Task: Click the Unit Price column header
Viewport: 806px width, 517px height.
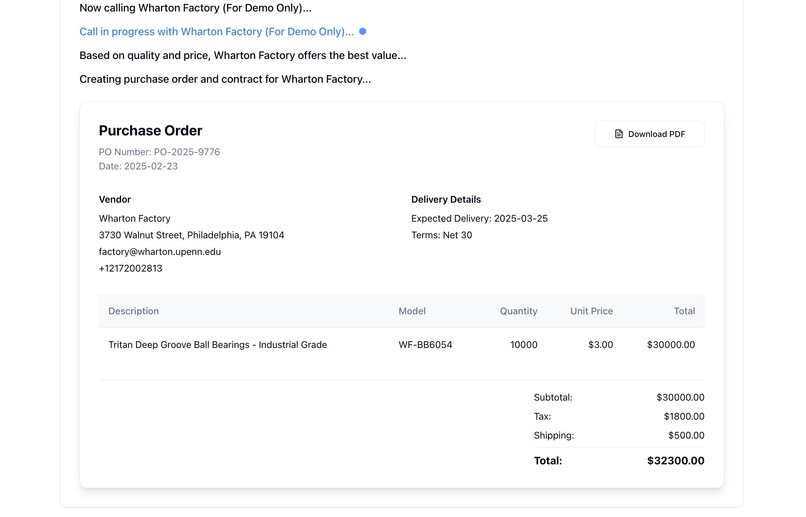Action: (591, 311)
